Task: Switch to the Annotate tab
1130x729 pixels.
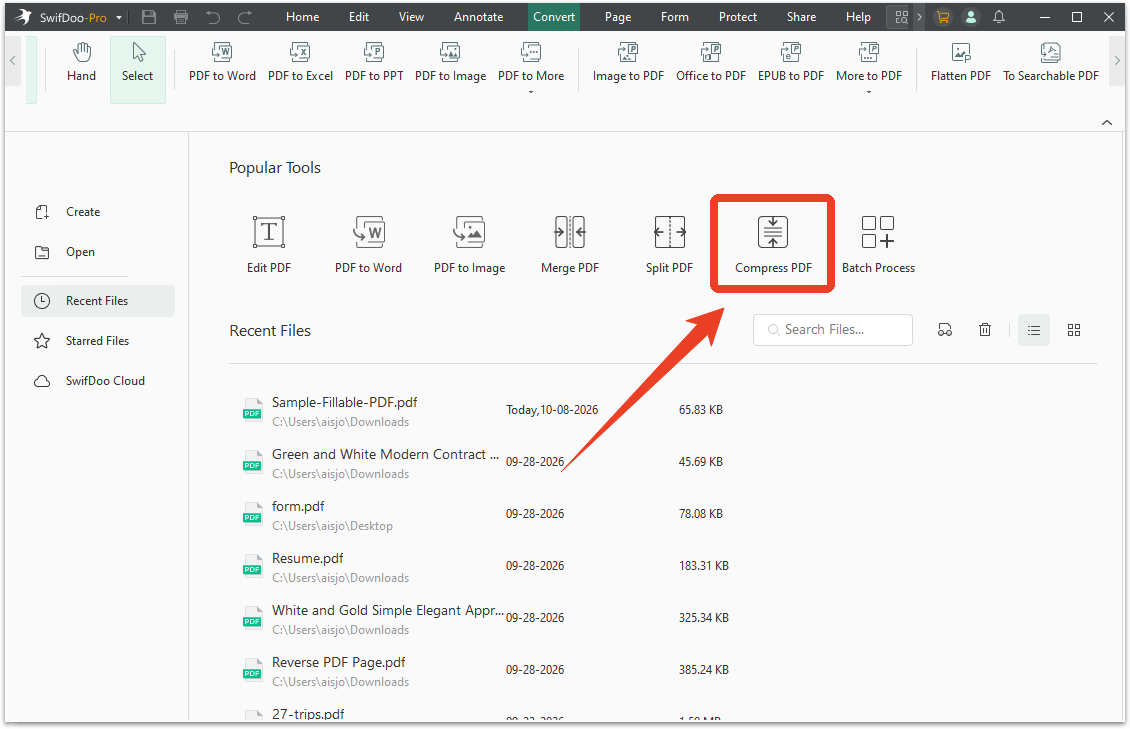Action: (479, 17)
